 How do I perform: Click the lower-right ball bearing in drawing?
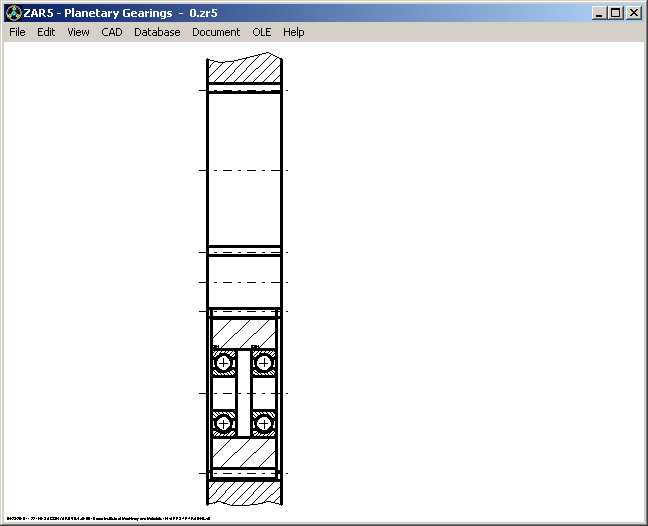[x=264, y=424]
